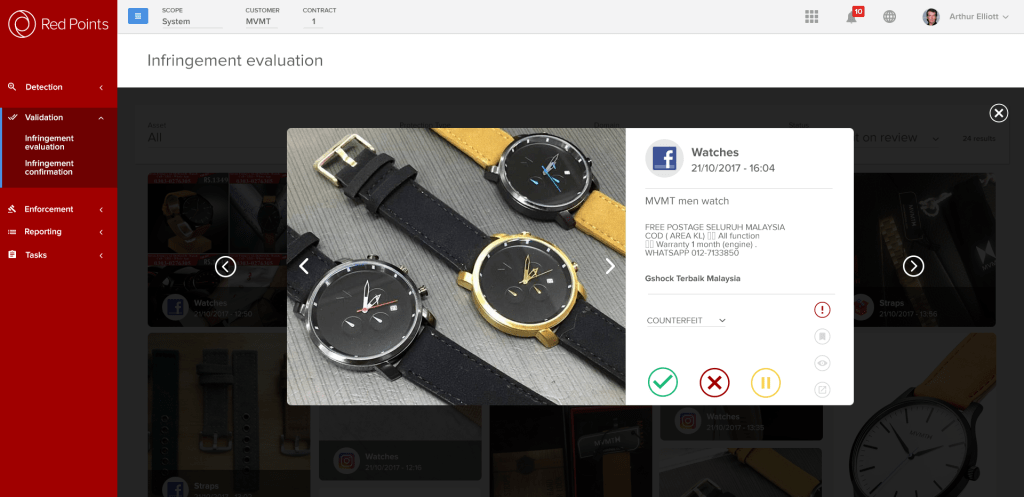The width and height of the screenshot is (1024, 497).
Task: Click the MVMT men watch title text
Action: 686,201
